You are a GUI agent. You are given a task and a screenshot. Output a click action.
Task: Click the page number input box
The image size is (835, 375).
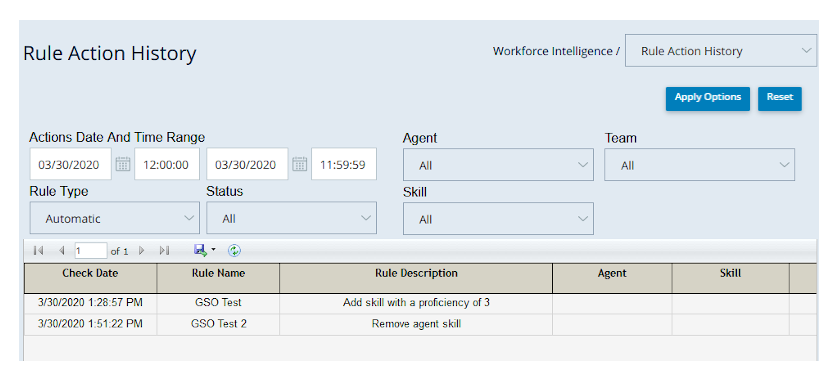point(91,250)
